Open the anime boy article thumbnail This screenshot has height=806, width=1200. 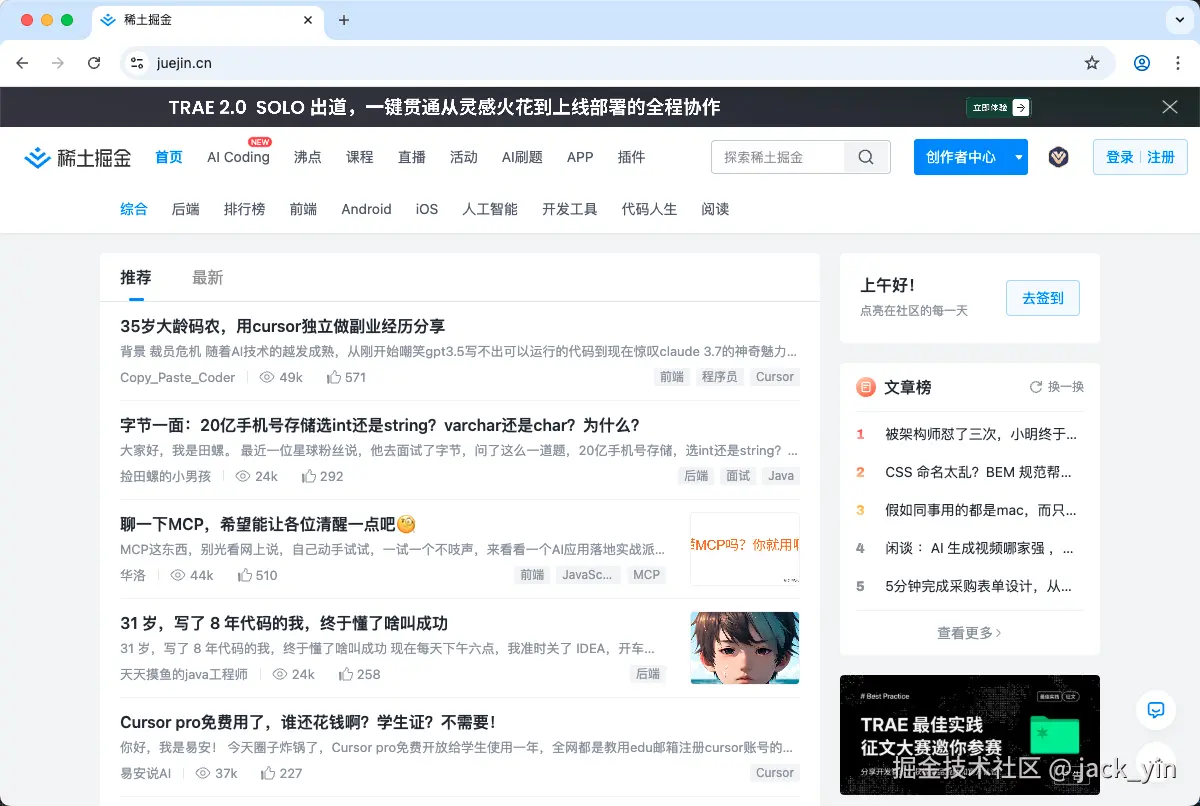745,648
